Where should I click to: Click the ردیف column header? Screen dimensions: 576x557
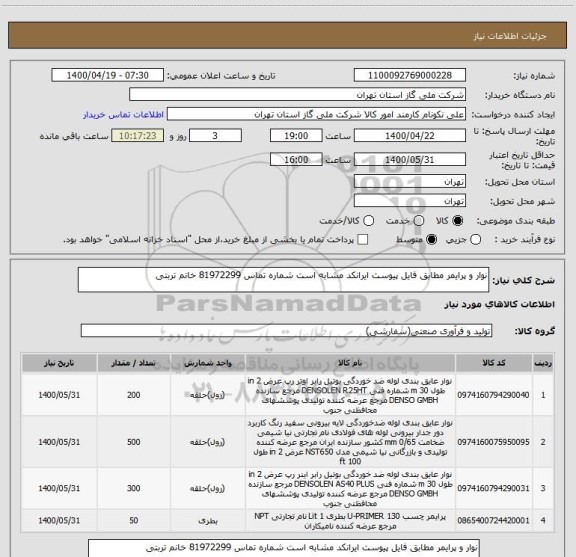coord(543,363)
